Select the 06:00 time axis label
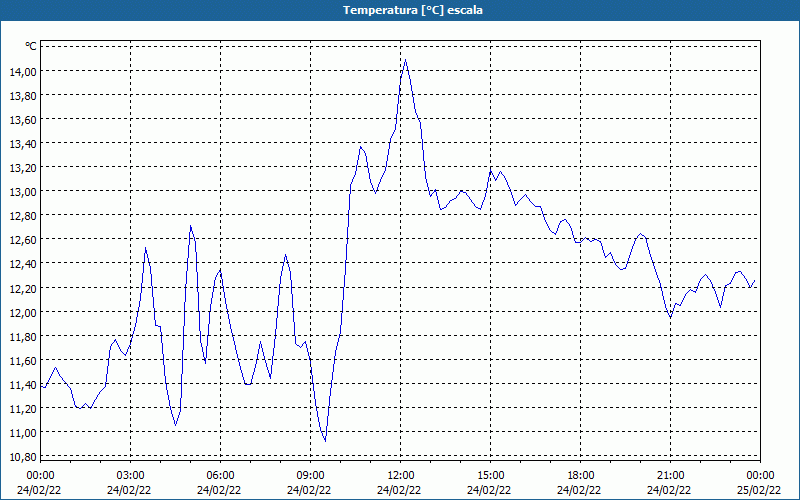Viewport: 800px width, 500px height. tap(220, 475)
